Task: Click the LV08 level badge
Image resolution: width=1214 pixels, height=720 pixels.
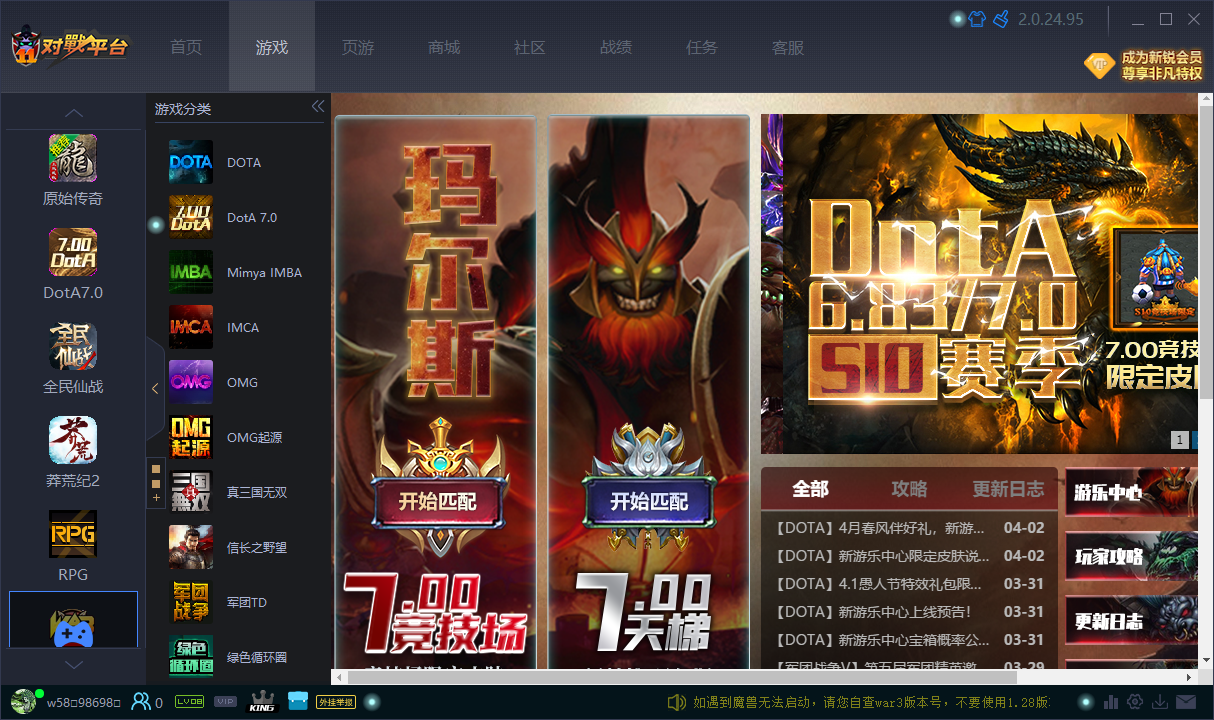Action: point(190,702)
